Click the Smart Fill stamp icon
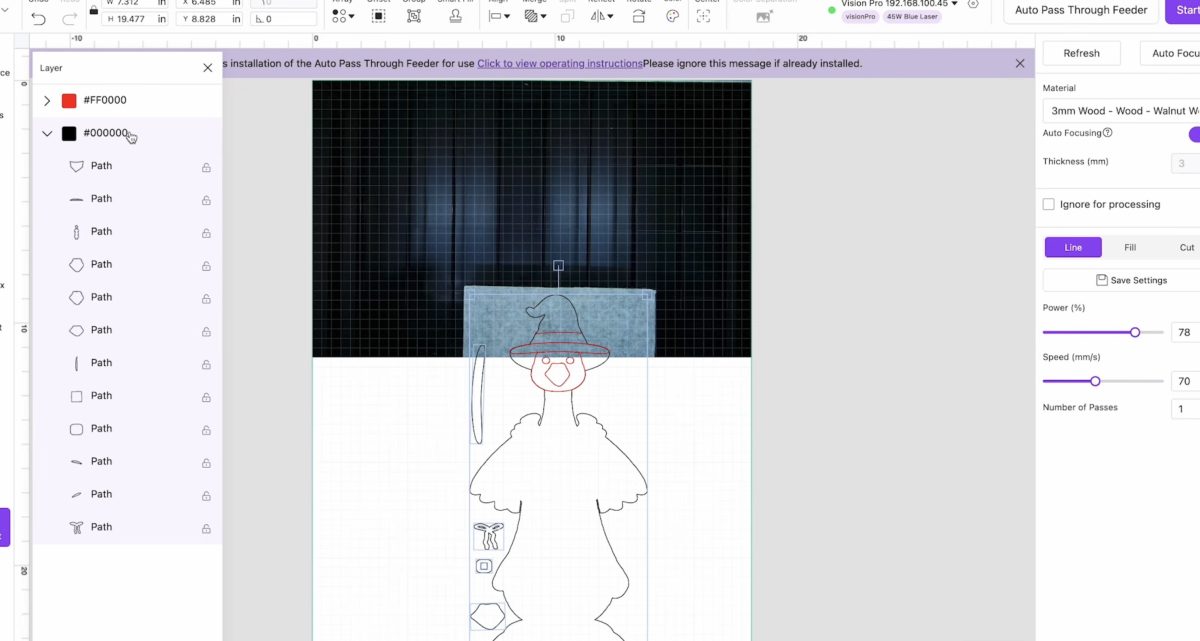Screen dimensions: 1200x641 (x=455, y=16)
